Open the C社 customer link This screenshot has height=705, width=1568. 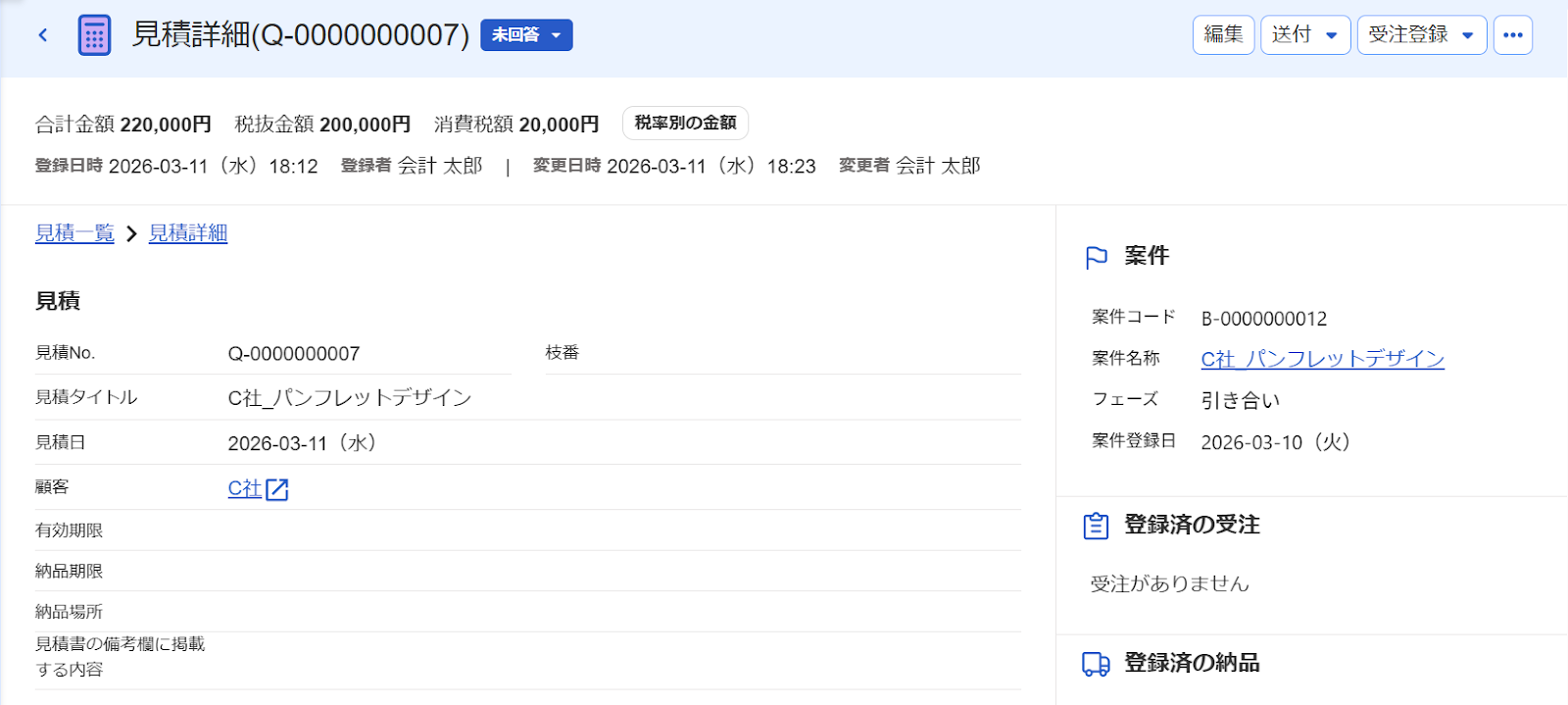tap(245, 488)
